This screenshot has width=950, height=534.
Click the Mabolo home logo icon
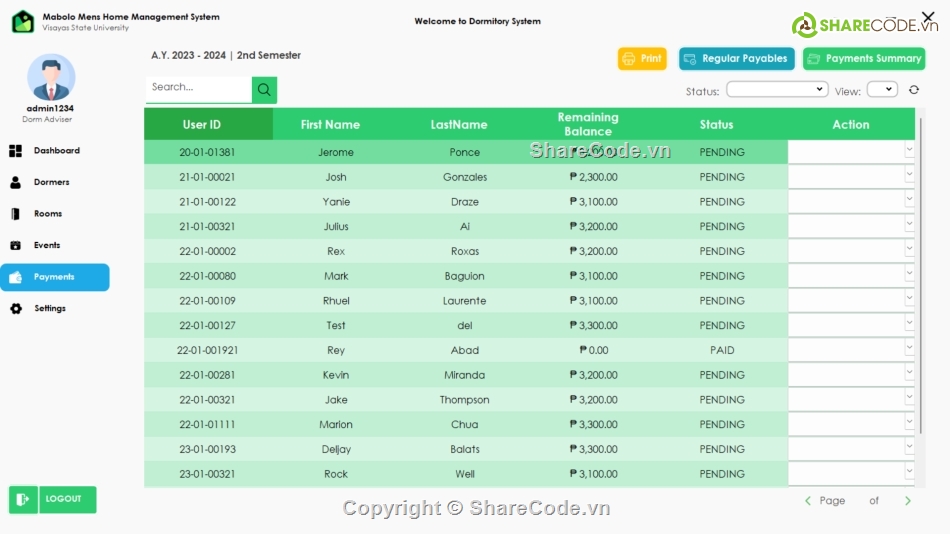[23, 21]
